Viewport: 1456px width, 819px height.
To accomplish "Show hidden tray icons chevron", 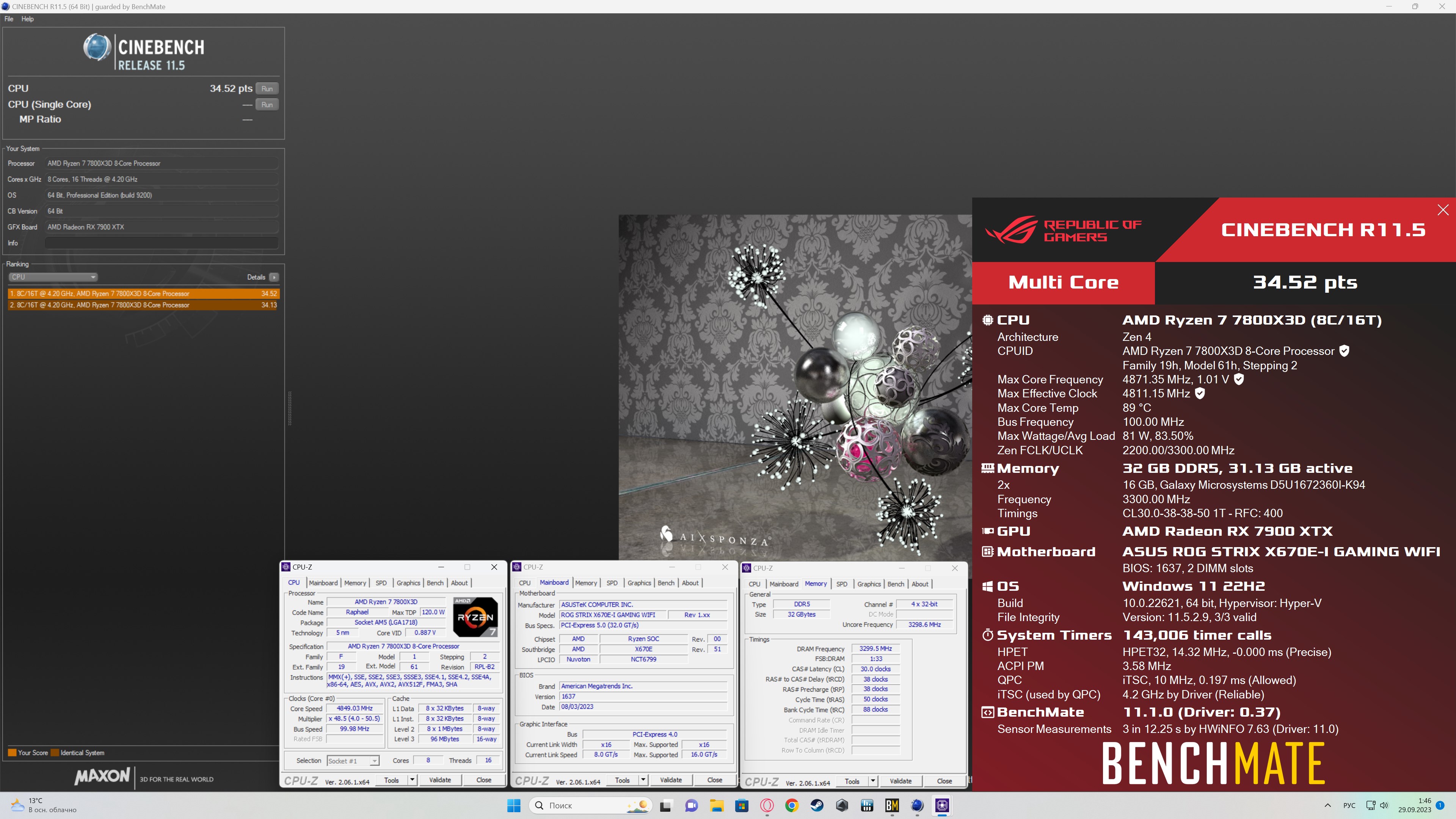I will click(x=1328, y=805).
